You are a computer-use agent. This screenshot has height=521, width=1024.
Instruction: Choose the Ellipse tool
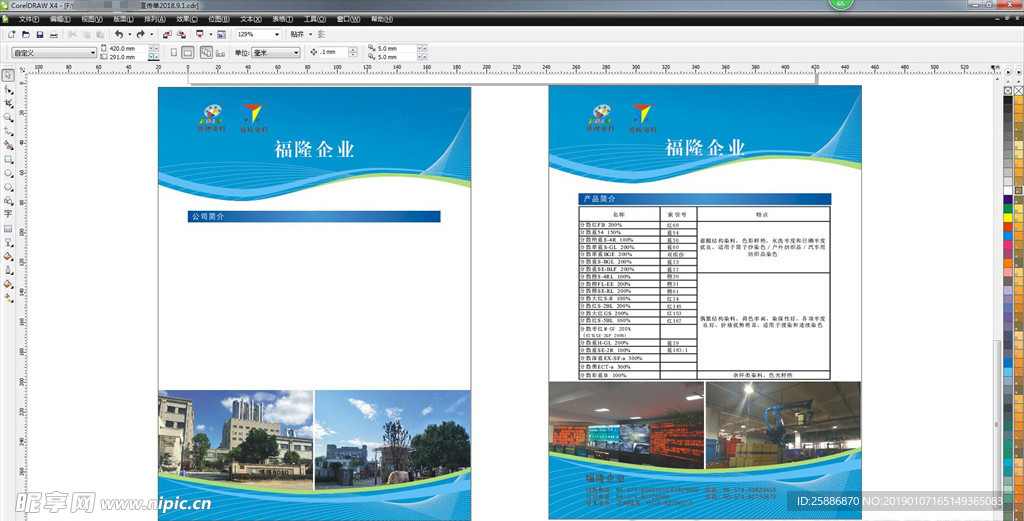click(8, 173)
